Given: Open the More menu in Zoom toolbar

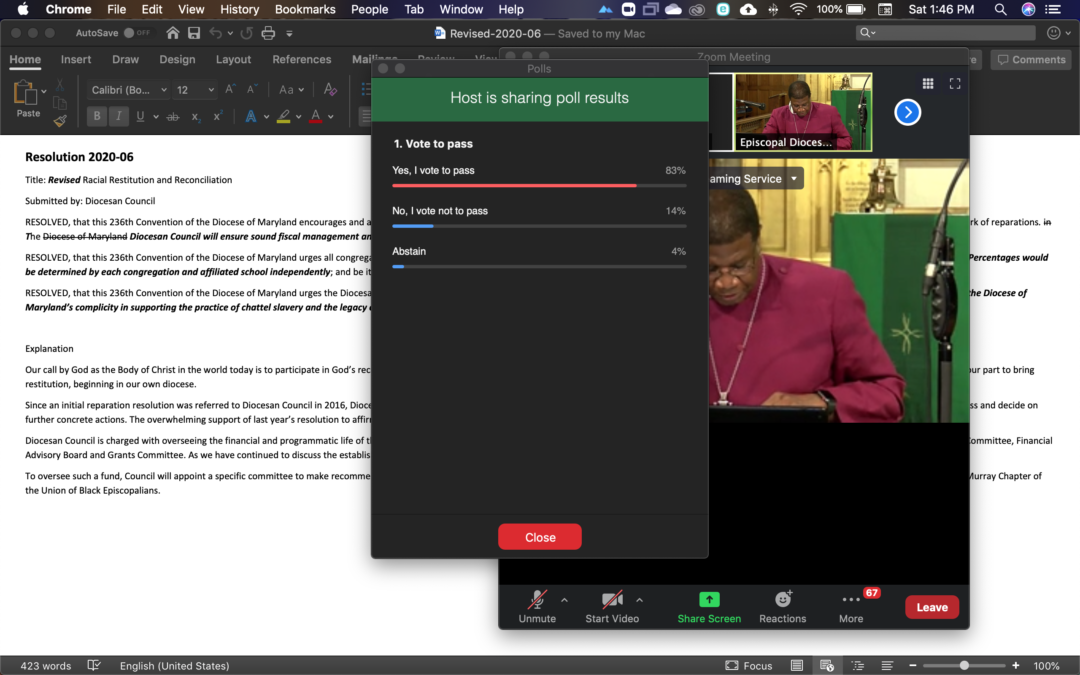Looking at the screenshot, I should [x=851, y=607].
